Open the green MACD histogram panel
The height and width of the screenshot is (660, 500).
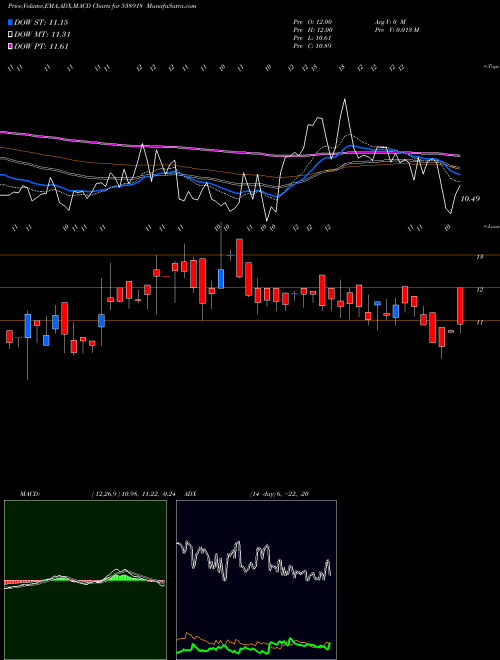click(x=85, y=580)
